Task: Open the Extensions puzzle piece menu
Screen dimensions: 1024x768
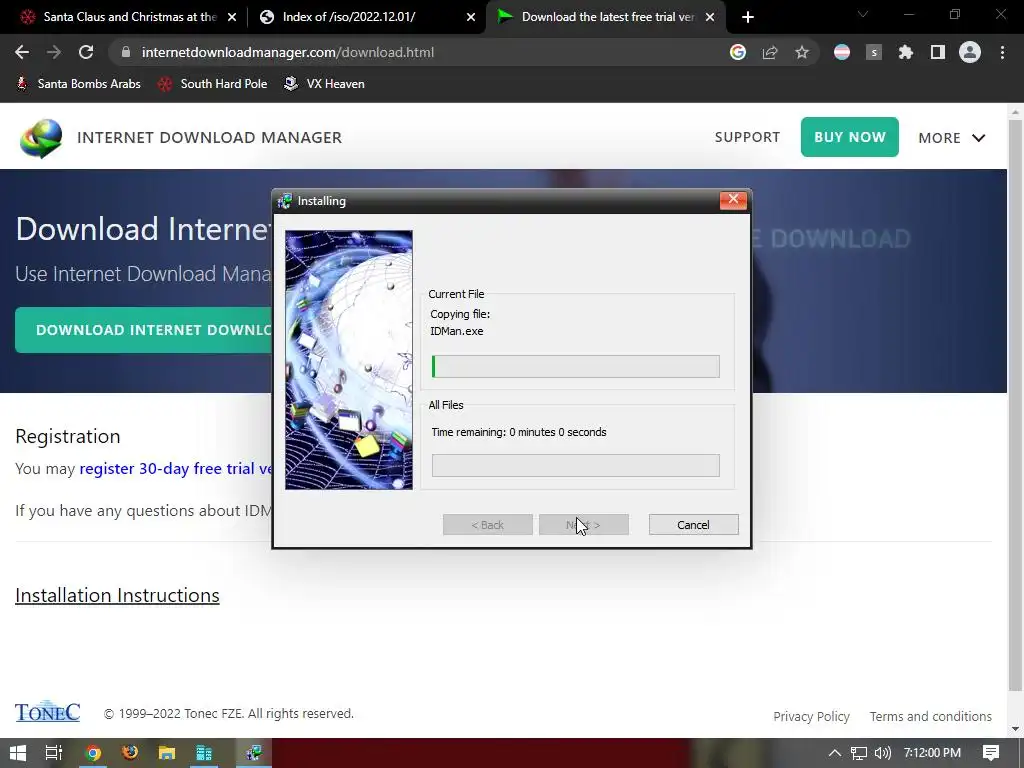Action: pyautogui.click(x=906, y=52)
